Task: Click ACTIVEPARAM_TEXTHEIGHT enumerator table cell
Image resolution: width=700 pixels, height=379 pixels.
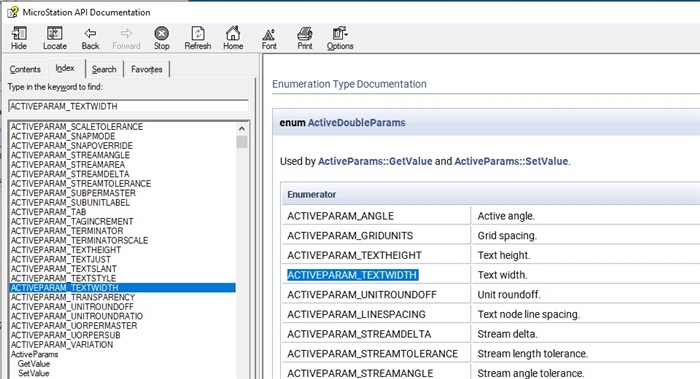Action: coord(376,255)
